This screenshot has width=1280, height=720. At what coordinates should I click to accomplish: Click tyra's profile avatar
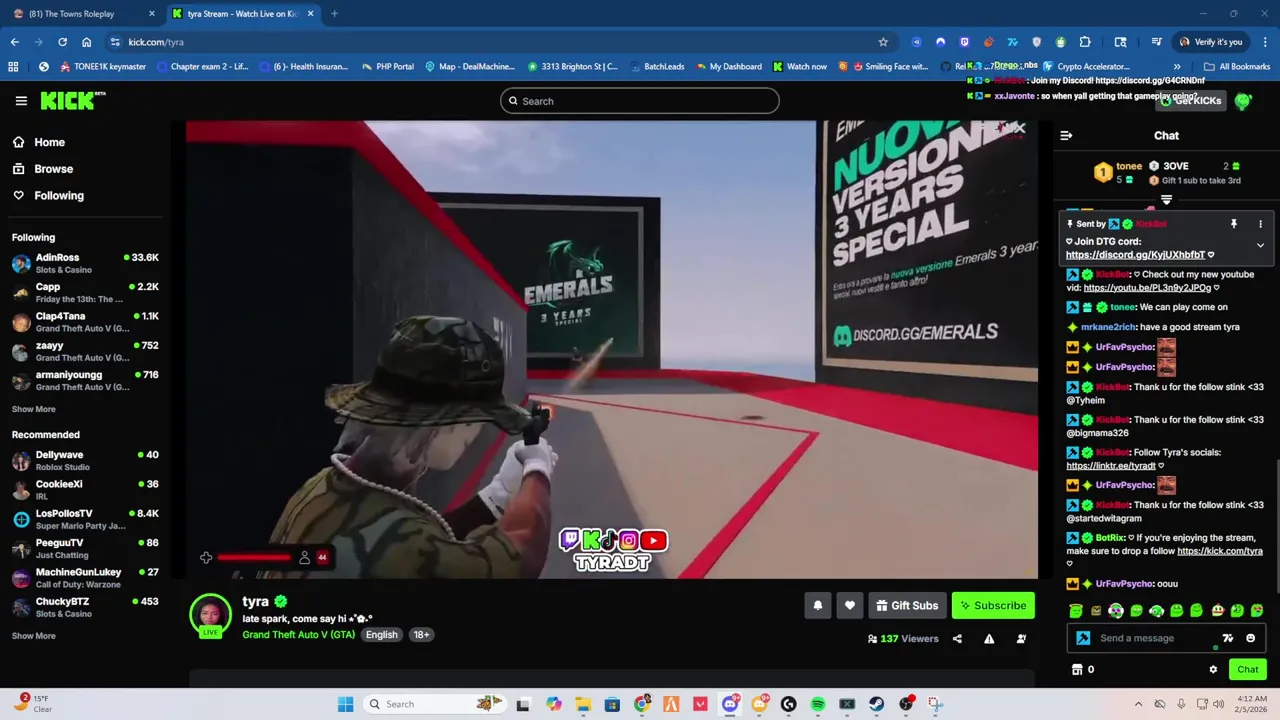(210, 614)
